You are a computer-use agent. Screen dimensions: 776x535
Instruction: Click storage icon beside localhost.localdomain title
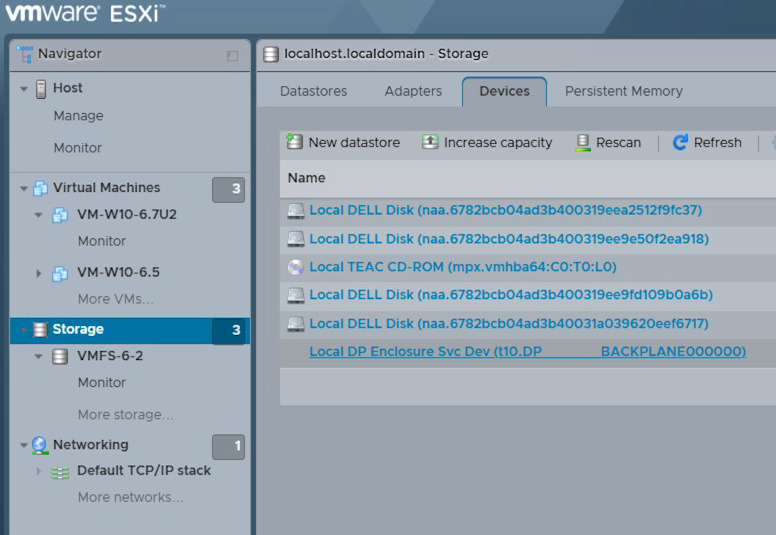(x=271, y=54)
